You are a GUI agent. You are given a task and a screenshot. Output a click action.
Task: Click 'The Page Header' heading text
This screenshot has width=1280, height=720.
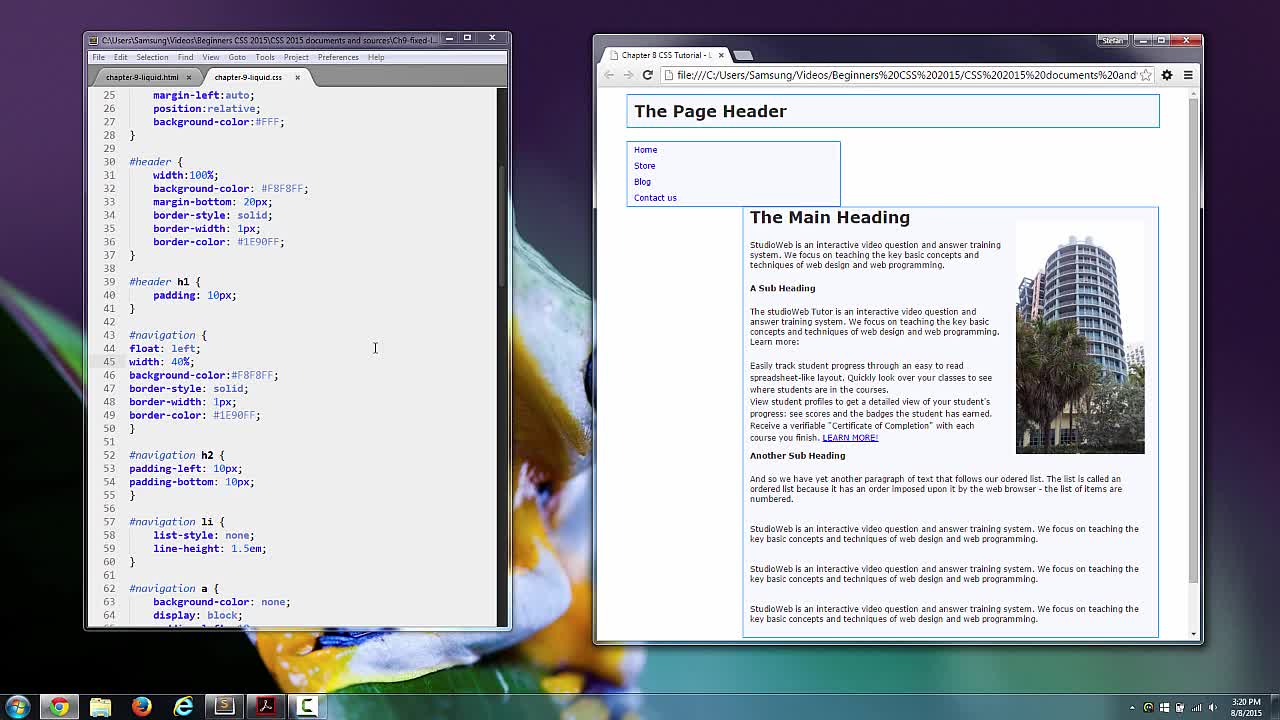pos(710,111)
